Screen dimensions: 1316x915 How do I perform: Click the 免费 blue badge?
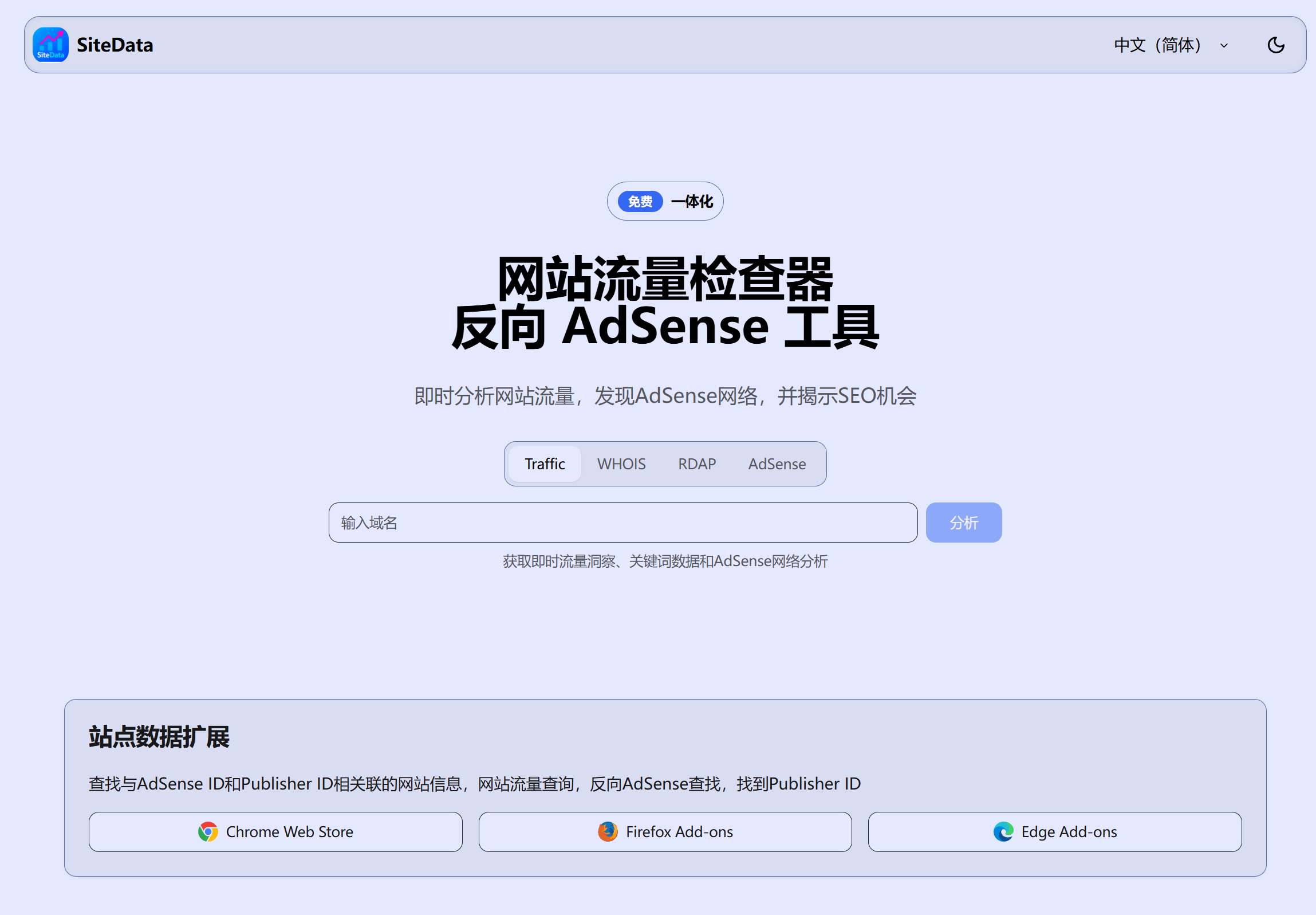pyautogui.click(x=640, y=201)
